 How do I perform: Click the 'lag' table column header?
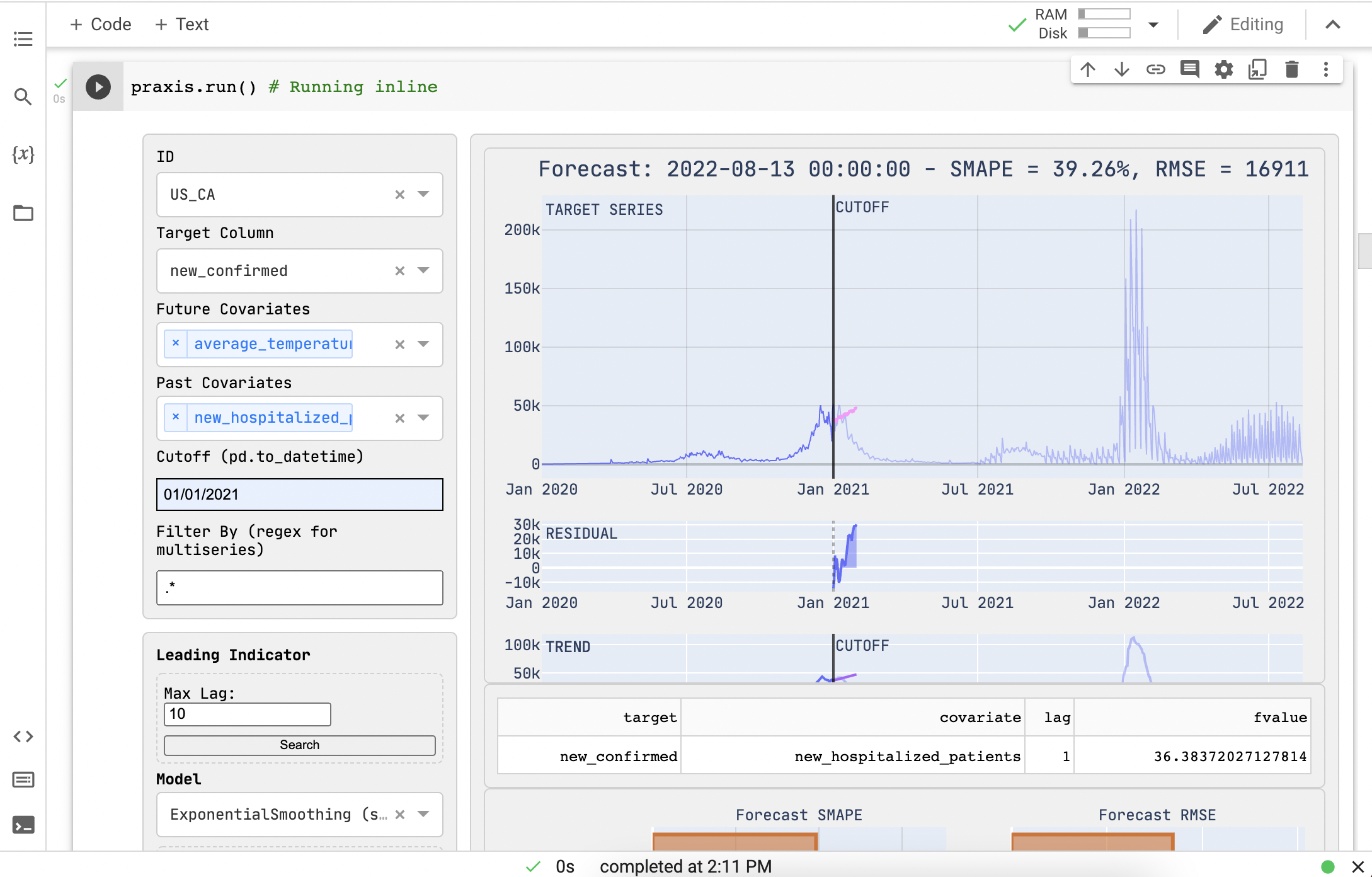(1049, 718)
